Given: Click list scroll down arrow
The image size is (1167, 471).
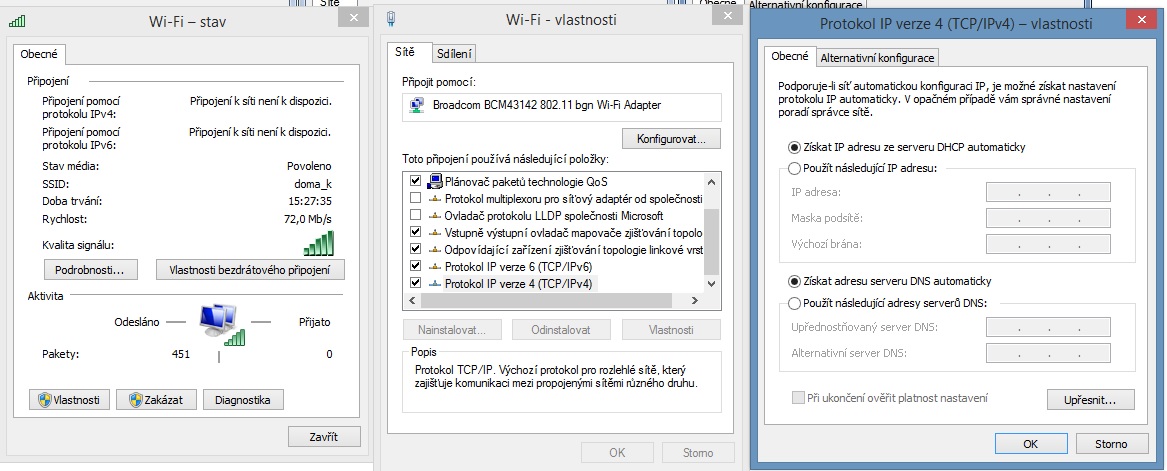Looking at the screenshot, I should [x=712, y=283].
